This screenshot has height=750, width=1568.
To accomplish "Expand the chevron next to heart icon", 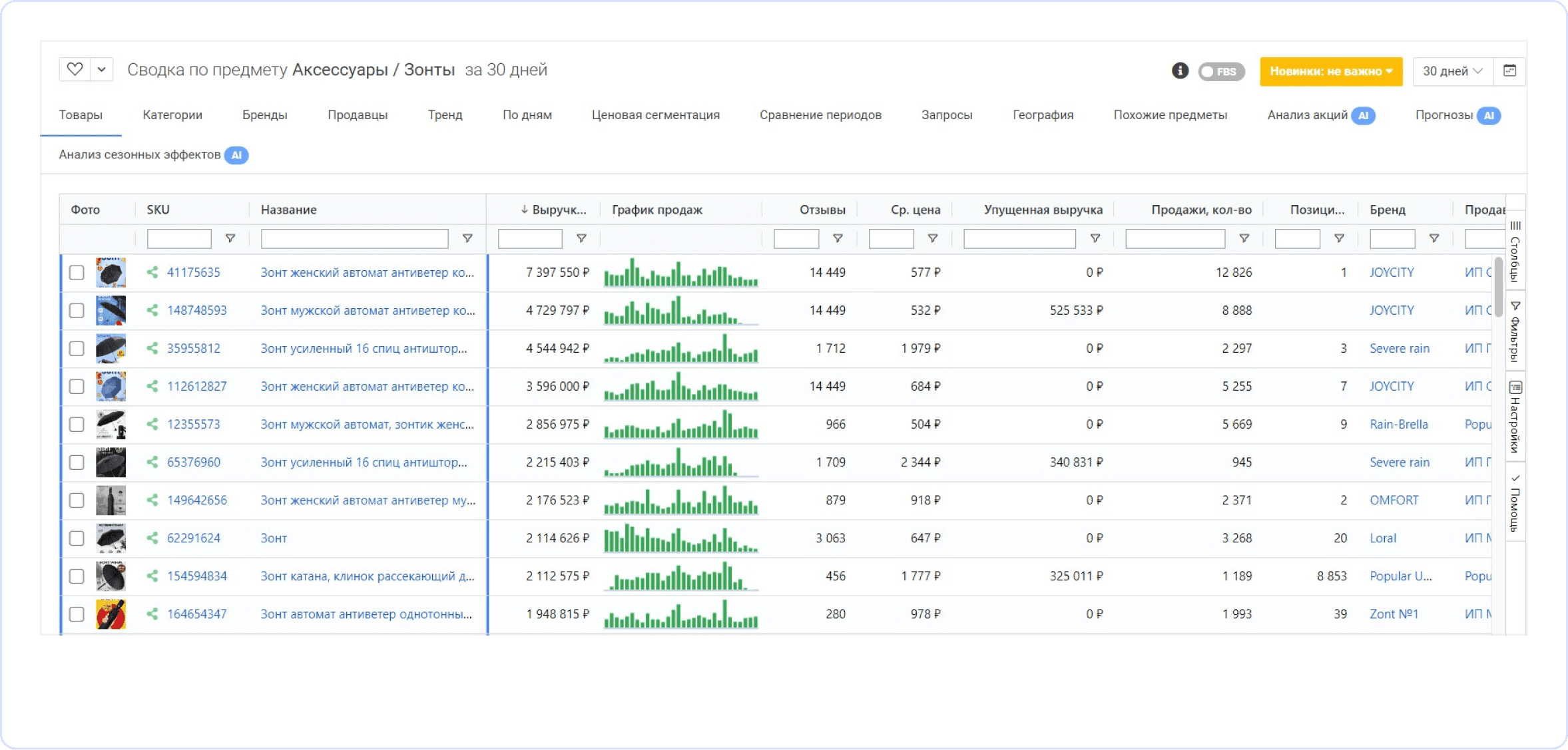I will (x=101, y=69).
